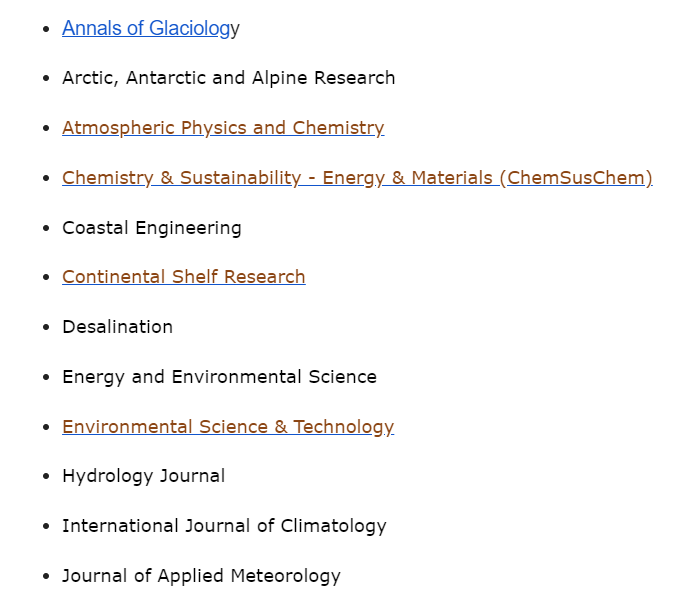The height and width of the screenshot is (598, 687).
Task: Click the Arctic, Antarctic and Alpine Research text
Action: pos(228,78)
